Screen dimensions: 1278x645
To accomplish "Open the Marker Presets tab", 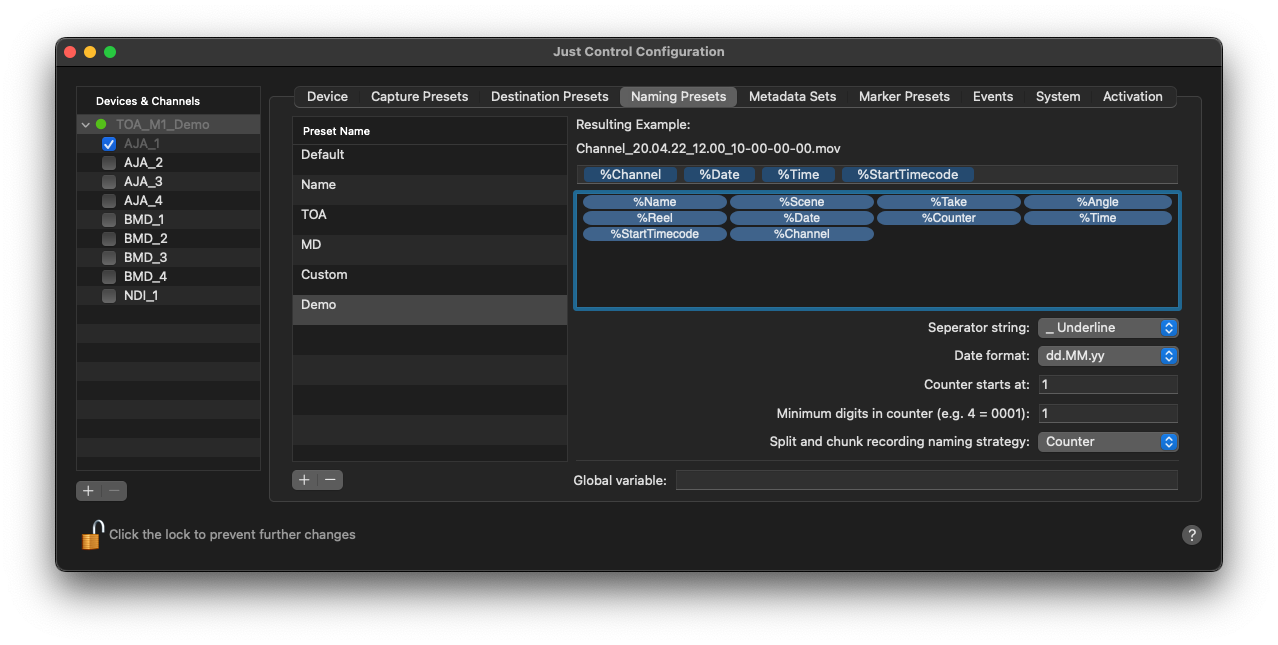I will (904, 97).
